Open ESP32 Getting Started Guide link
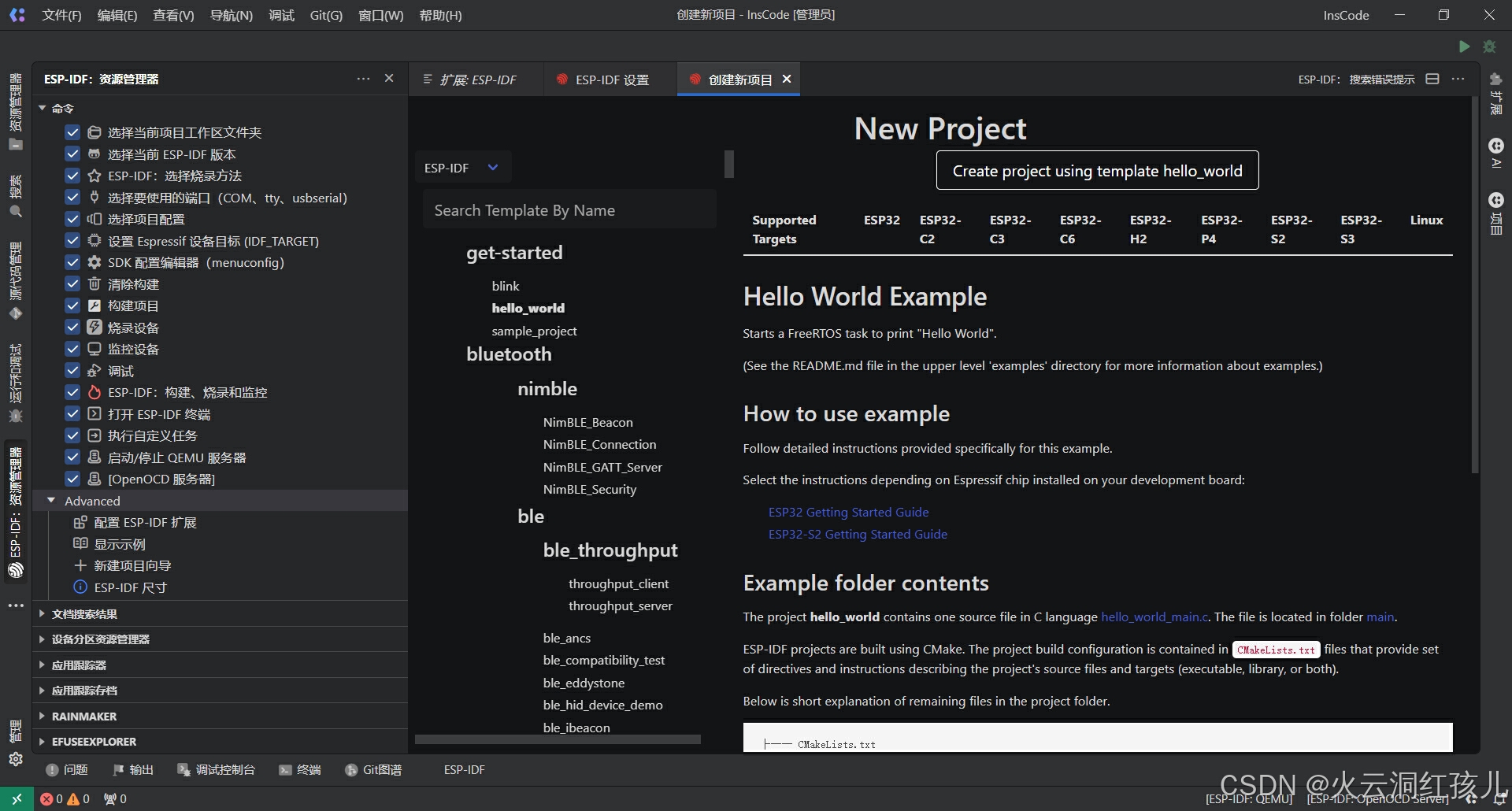Image resolution: width=1512 pixels, height=811 pixels. click(x=848, y=512)
